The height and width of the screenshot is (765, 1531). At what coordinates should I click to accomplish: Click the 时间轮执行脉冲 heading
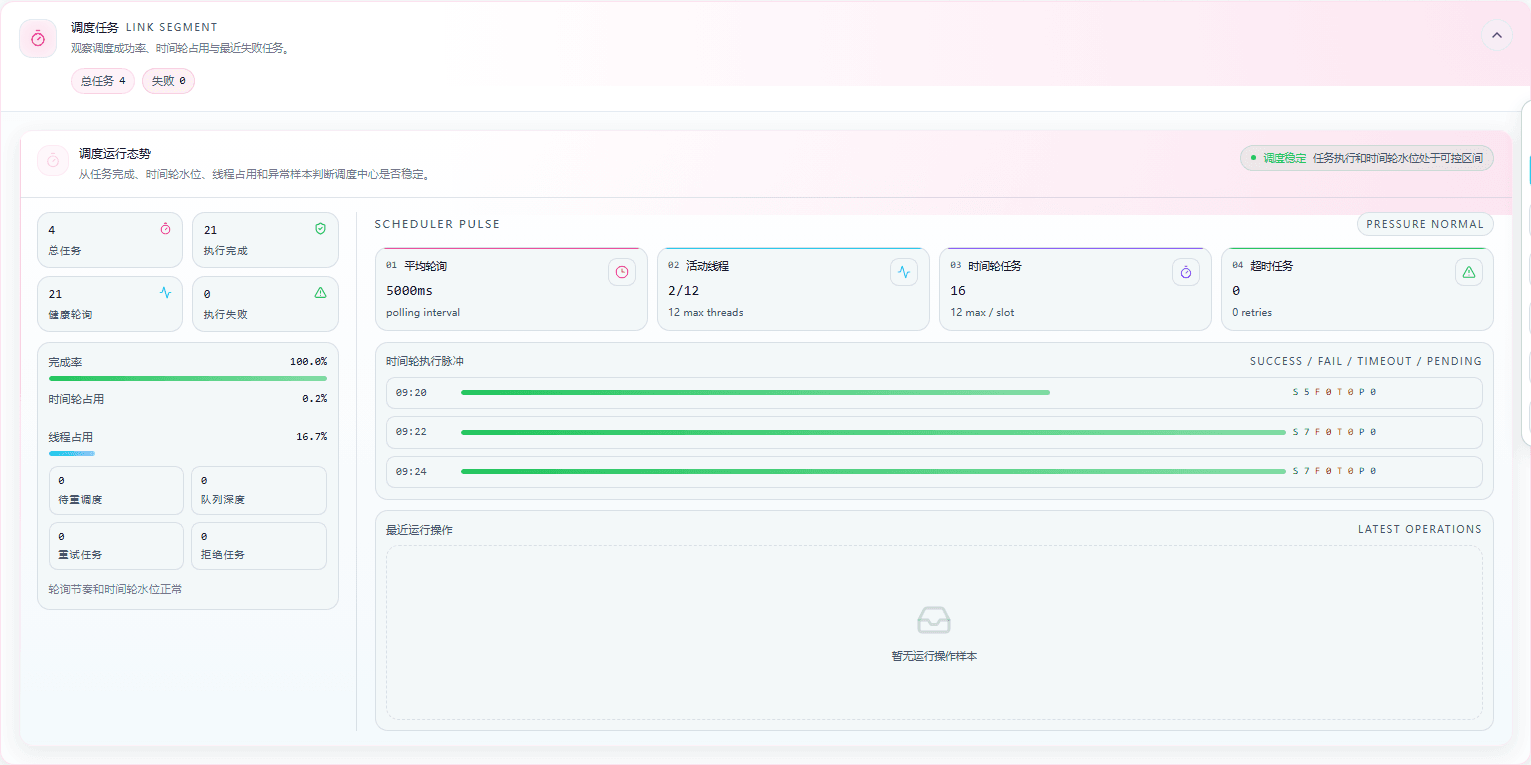click(x=425, y=361)
